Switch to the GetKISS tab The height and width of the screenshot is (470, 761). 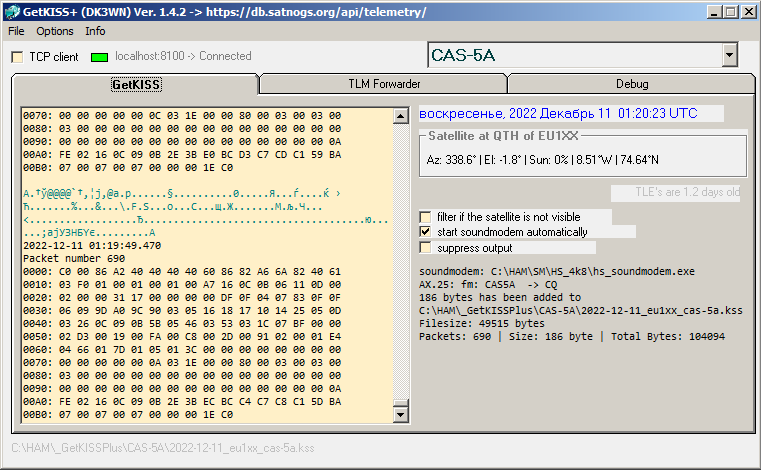[136, 84]
